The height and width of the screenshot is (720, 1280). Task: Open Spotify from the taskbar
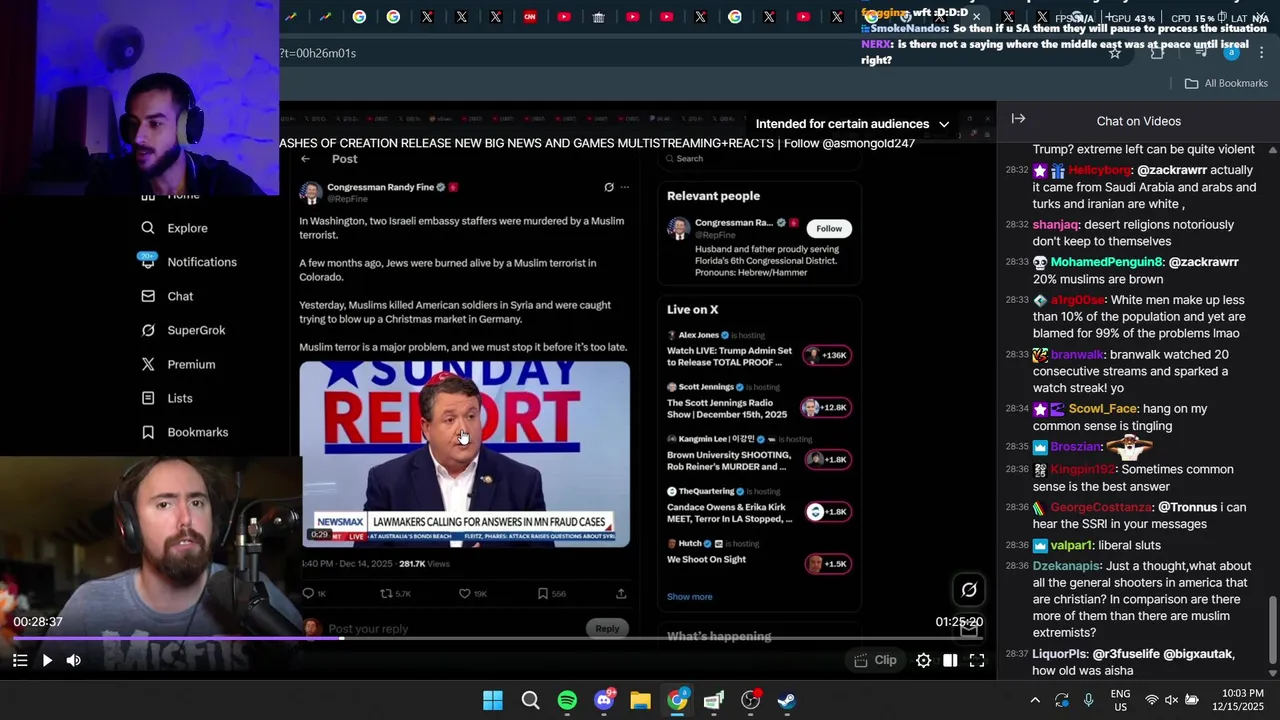tap(567, 700)
